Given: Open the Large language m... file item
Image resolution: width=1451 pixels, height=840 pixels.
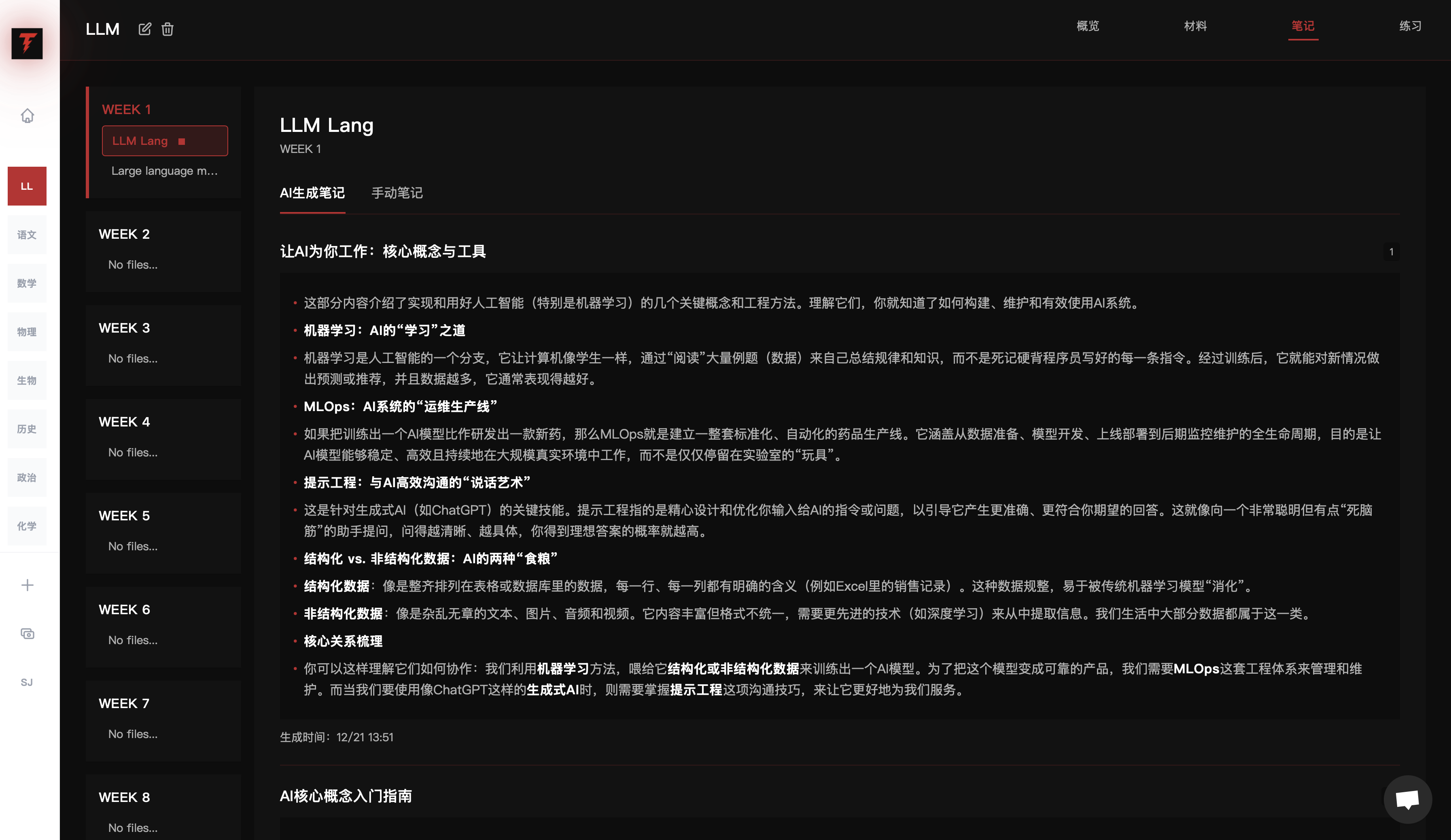Looking at the screenshot, I should coord(164,171).
